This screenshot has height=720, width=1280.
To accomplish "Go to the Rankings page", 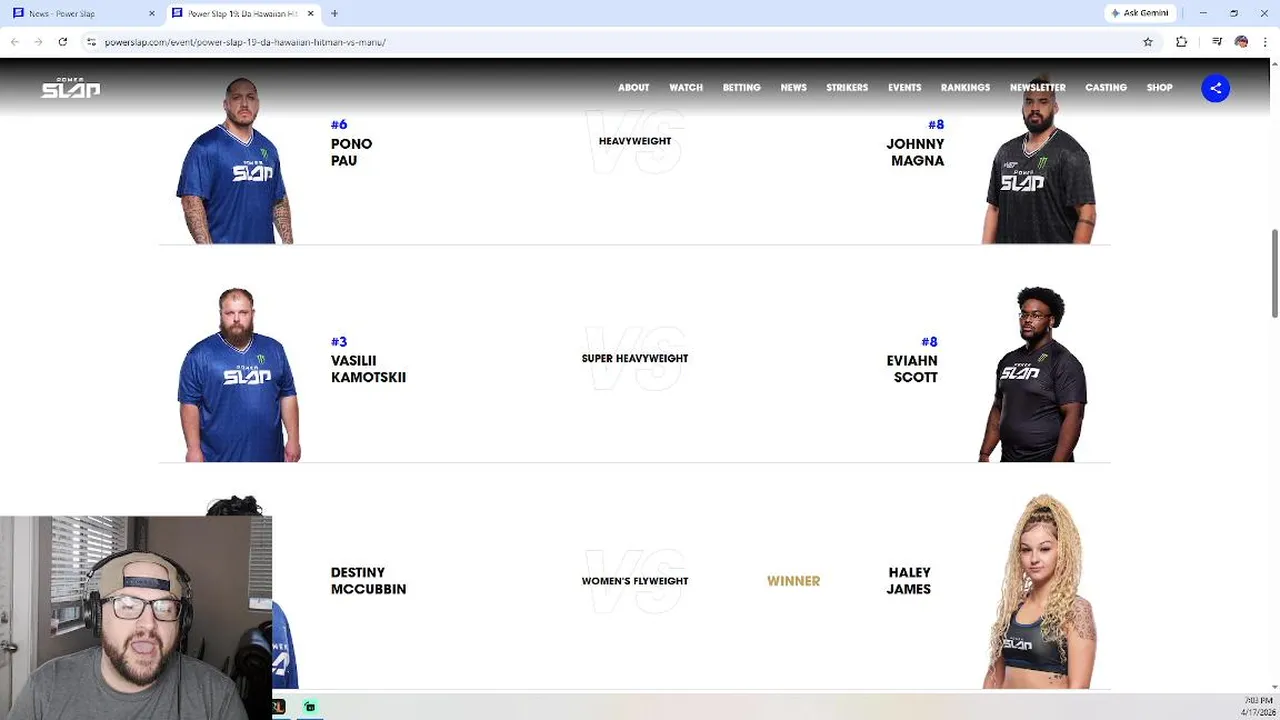I will (x=965, y=88).
